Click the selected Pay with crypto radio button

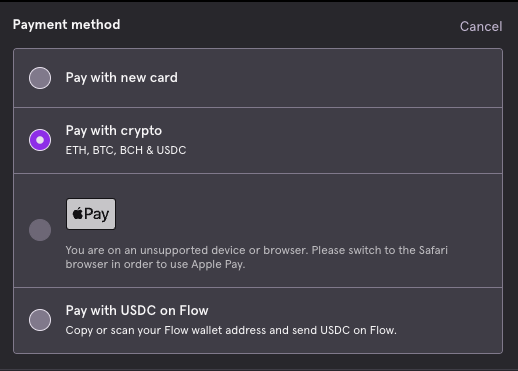pos(40,140)
